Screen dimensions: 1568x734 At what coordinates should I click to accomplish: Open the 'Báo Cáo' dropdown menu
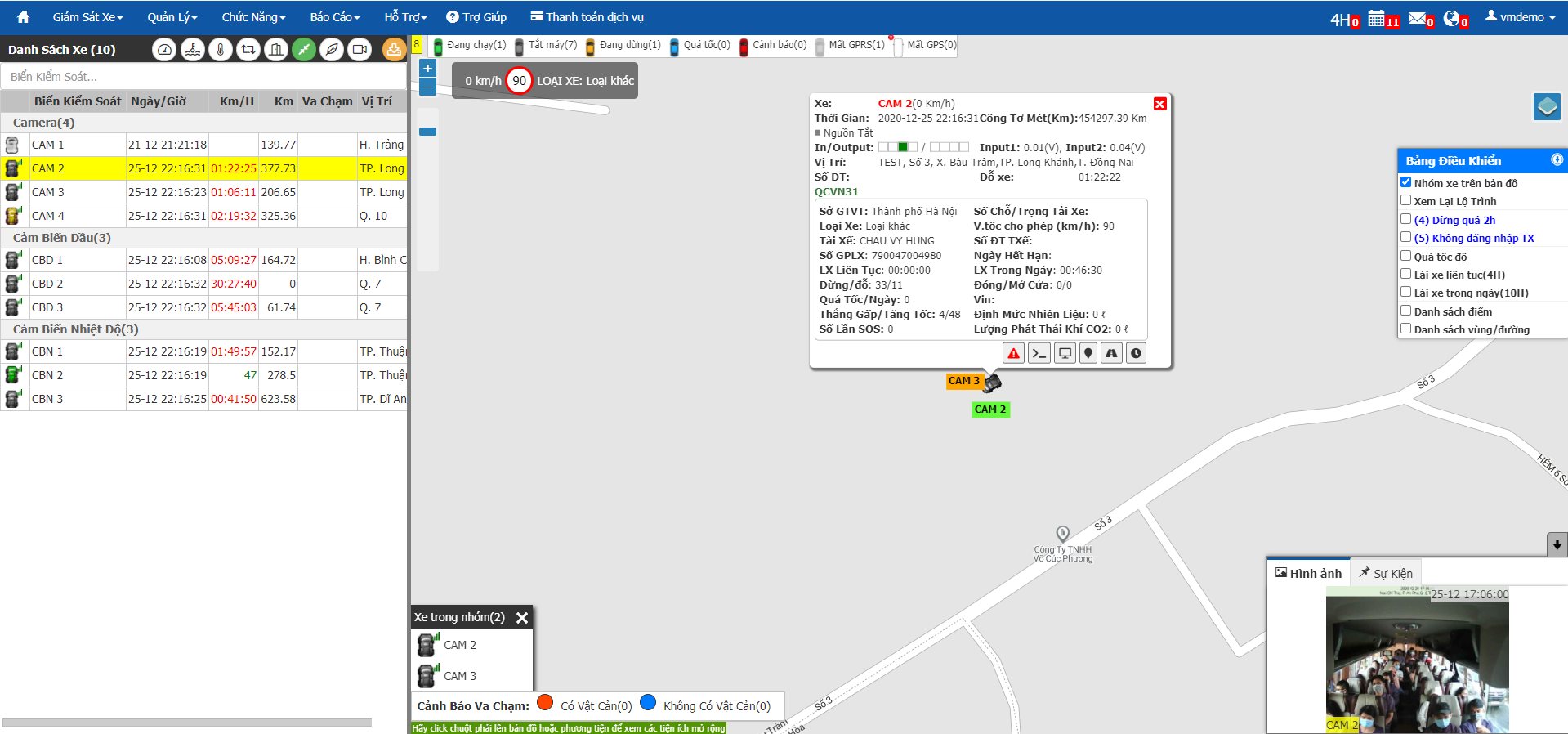click(335, 17)
